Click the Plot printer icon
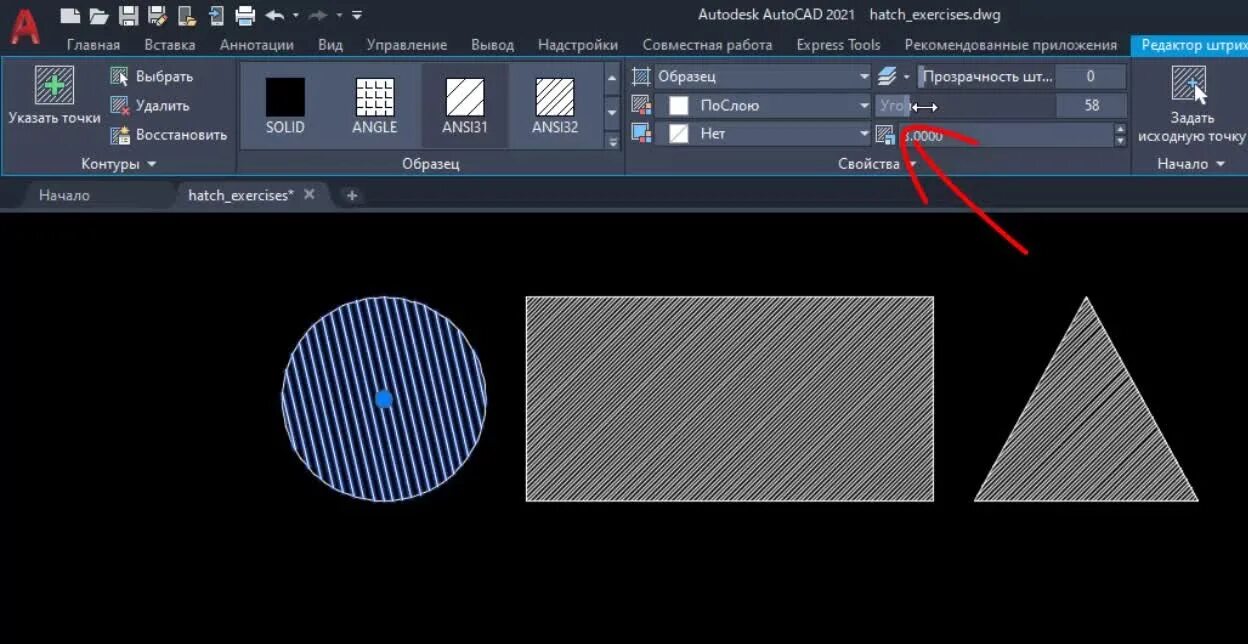Image resolution: width=1248 pixels, height=644 pixels. [x=245, y=15]
